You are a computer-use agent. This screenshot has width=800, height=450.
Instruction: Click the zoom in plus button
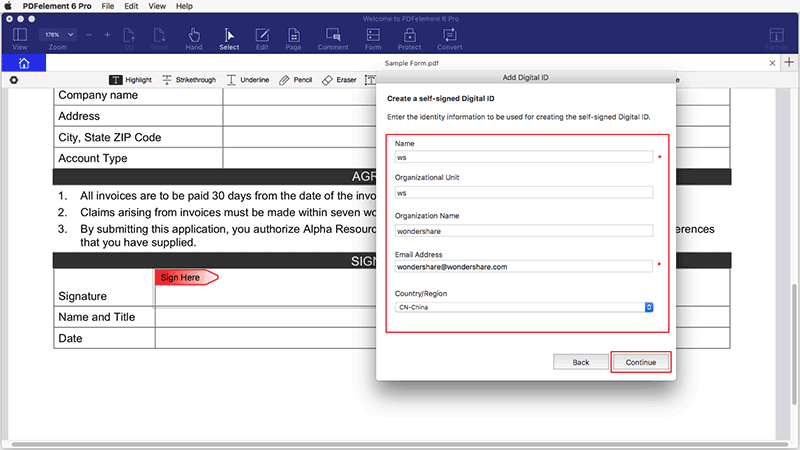(x=107, y=35)
